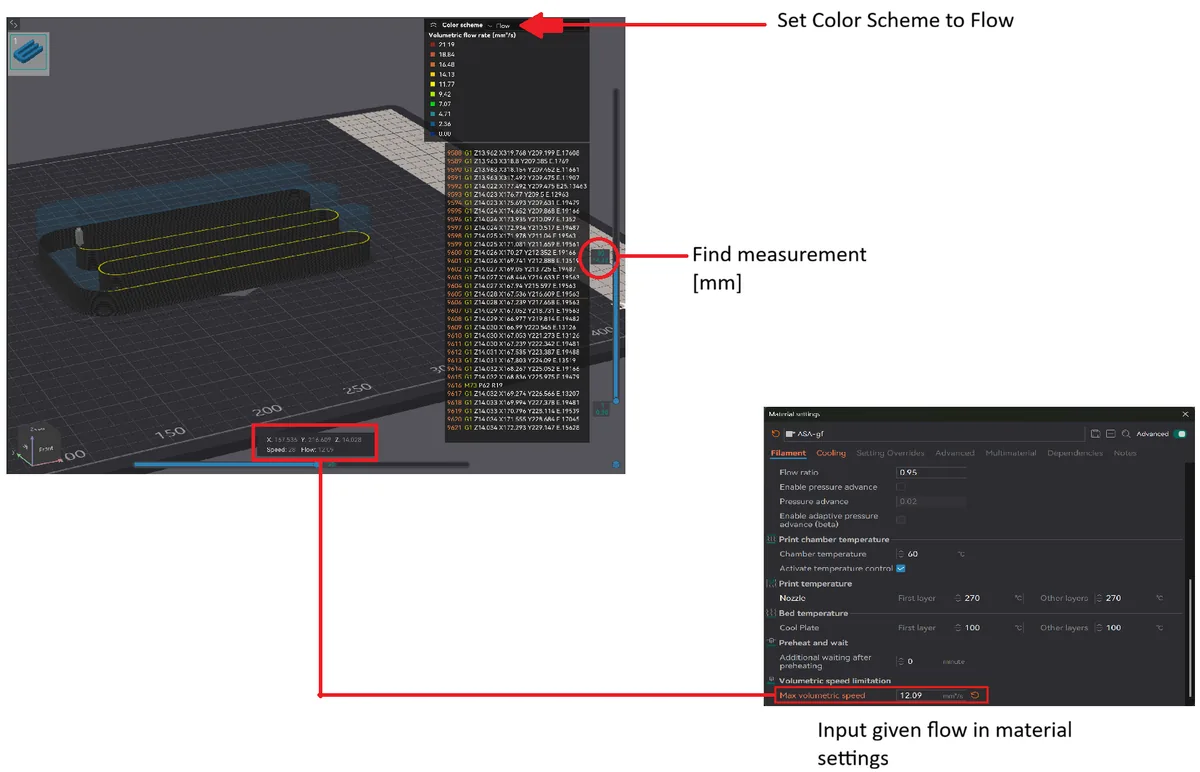Click the 7.07 legend color entry
This screenshot has height=772, width=1200.
click(x=440, y=104)
